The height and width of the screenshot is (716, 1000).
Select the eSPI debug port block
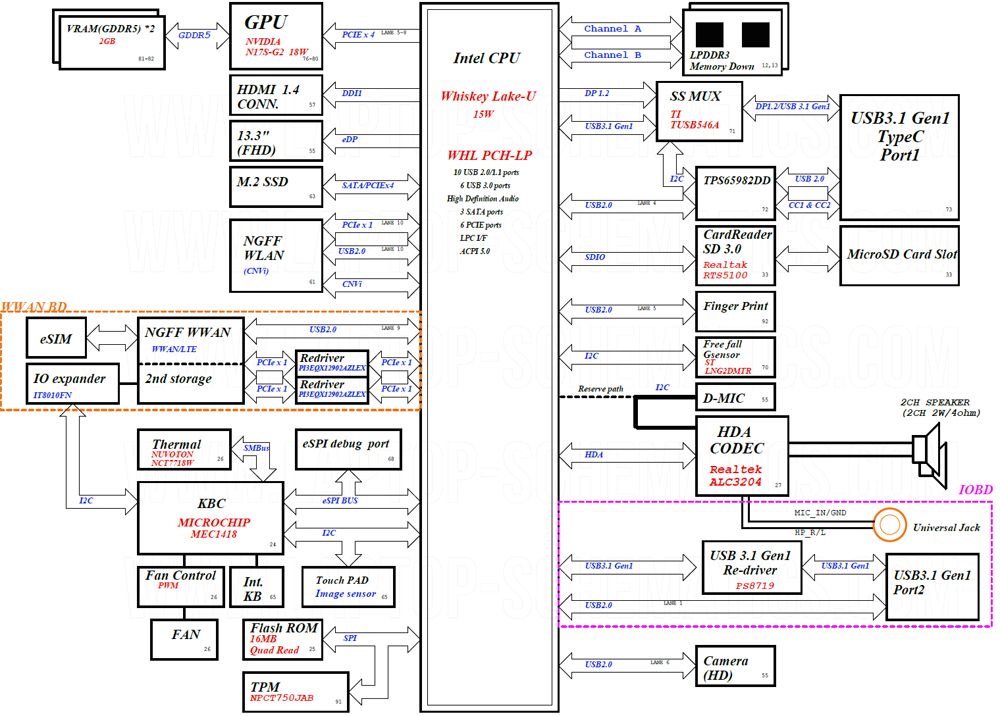[x=348, y=449]
